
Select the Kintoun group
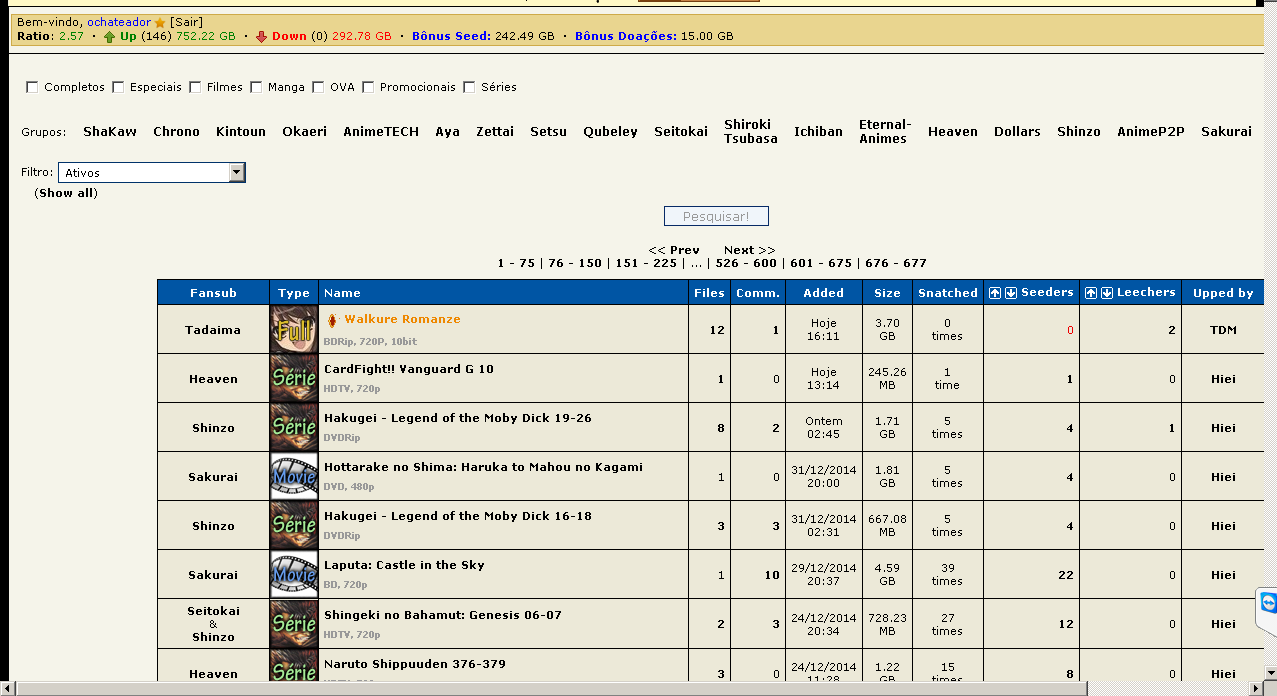(x=241, y=132)
